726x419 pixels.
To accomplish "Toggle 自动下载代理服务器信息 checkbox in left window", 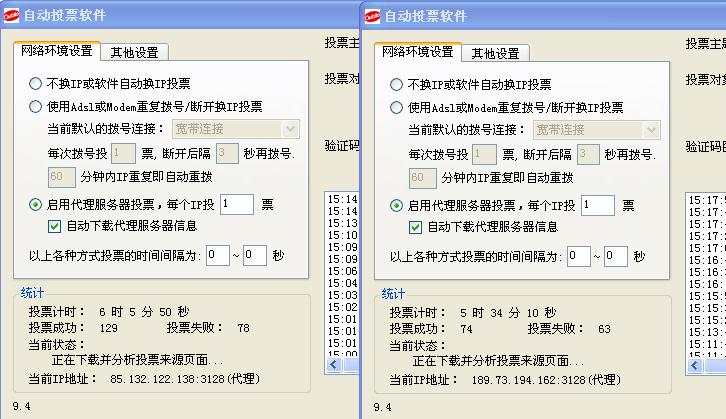I will click(55, 226).
